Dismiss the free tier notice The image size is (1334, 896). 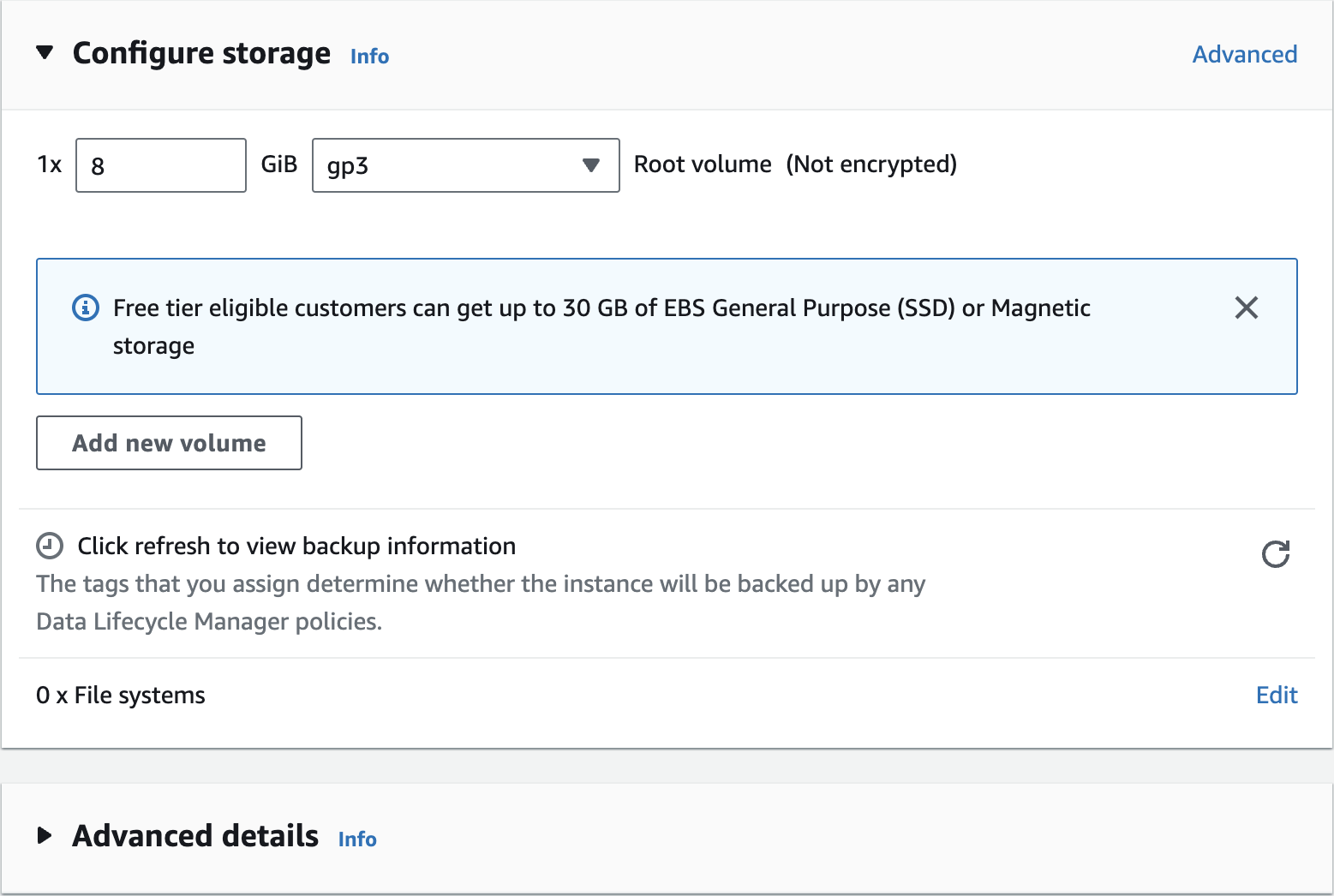tap(1246, 308)
